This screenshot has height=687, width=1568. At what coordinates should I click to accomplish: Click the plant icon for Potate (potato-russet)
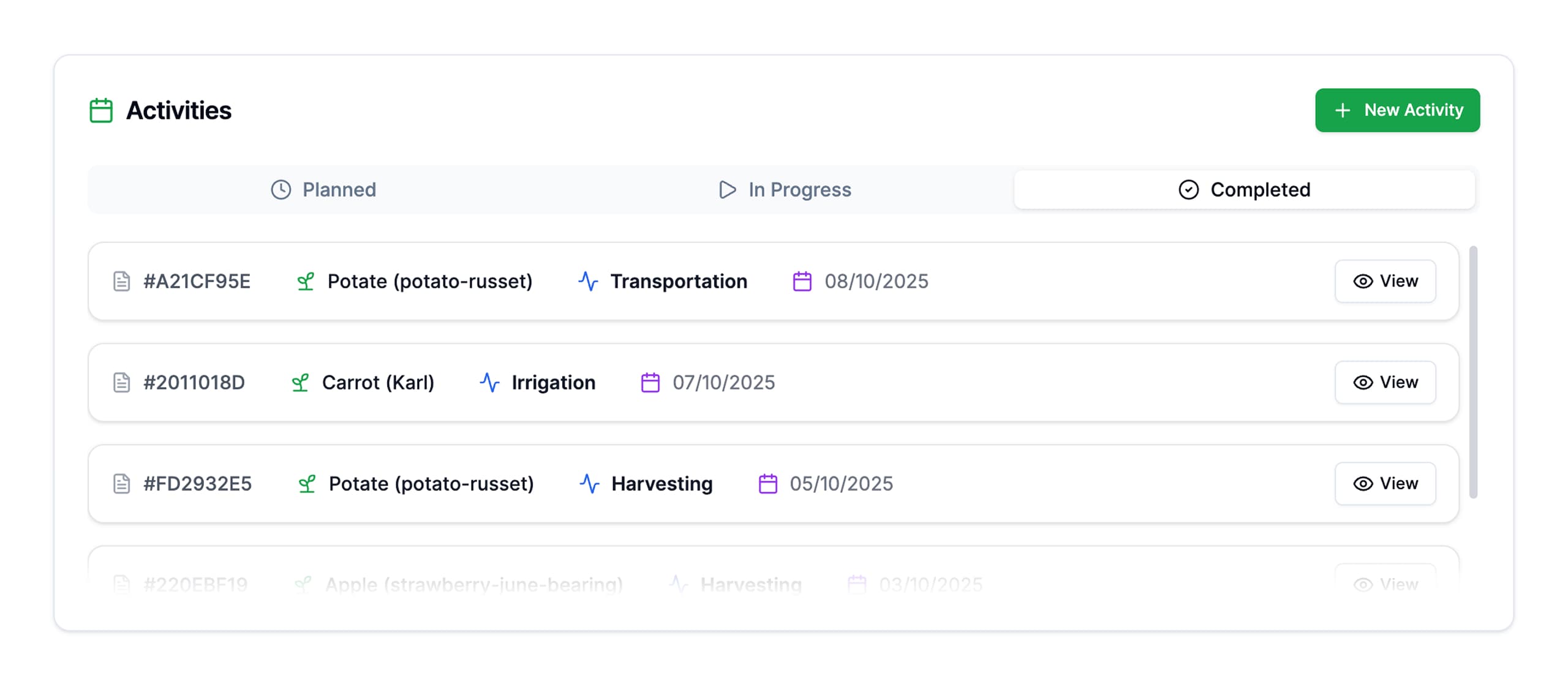pyautogui.click(x=306, y=281)
